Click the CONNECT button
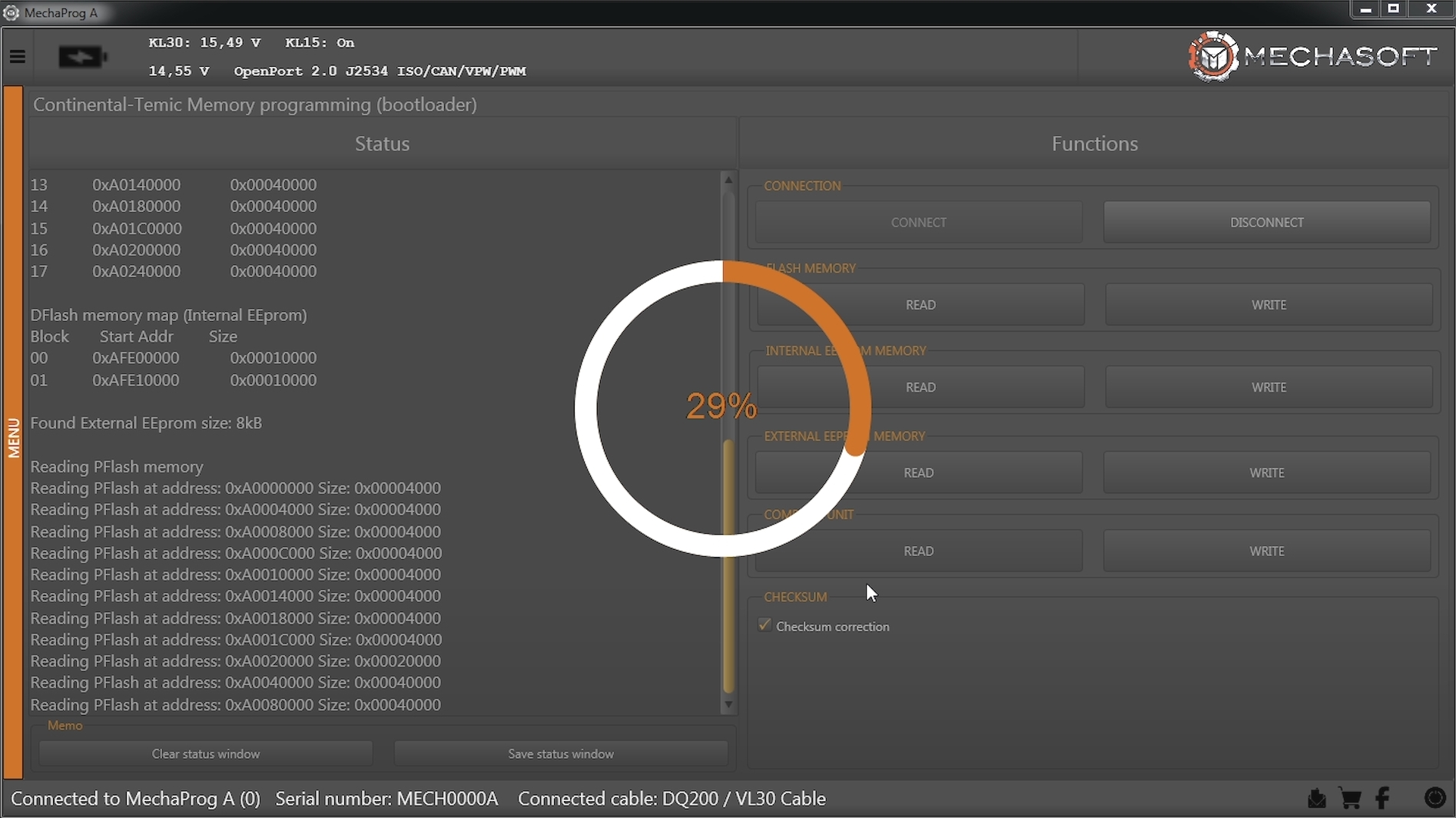 point(919,222)
